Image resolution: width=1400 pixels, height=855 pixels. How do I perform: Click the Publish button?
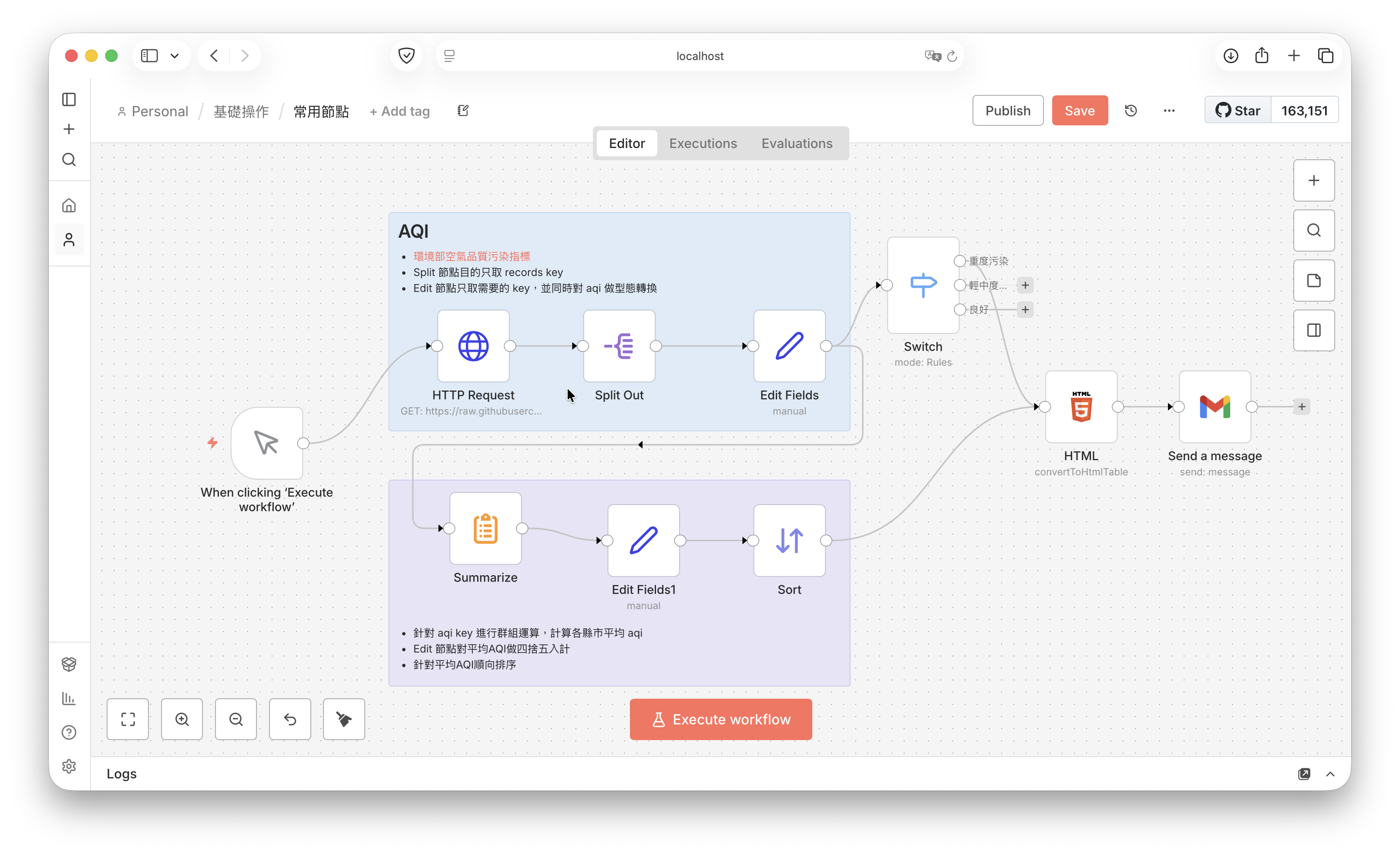coord(1007,110)
